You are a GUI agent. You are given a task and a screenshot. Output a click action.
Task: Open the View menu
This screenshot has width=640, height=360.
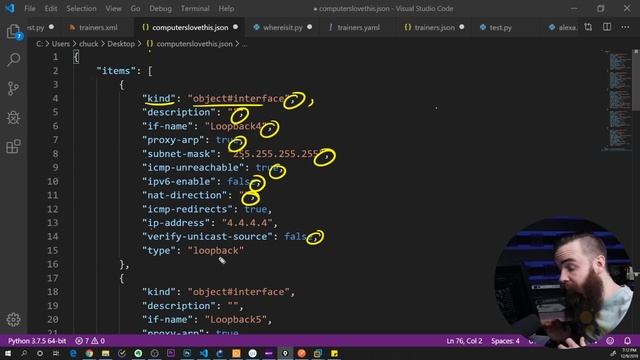click(113, 8)
